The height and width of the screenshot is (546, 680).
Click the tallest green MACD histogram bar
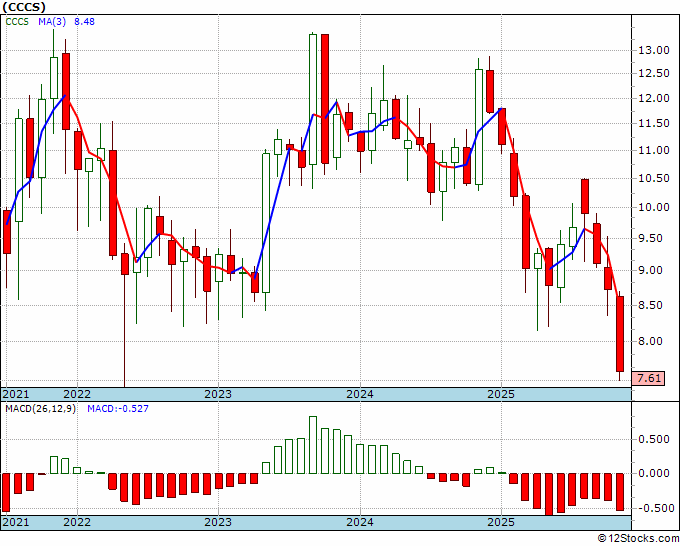tap(313, 445)
